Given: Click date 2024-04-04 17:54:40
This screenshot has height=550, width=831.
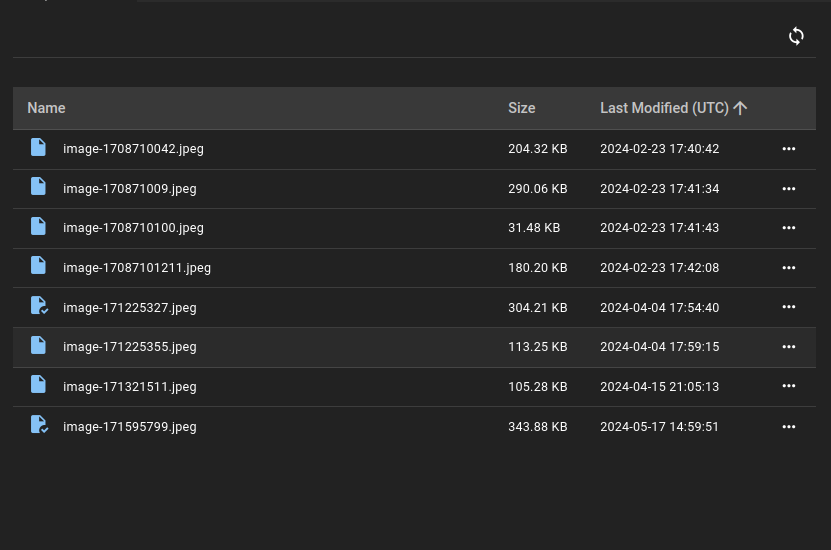Looking at the screenshot, I should (659, 308).
